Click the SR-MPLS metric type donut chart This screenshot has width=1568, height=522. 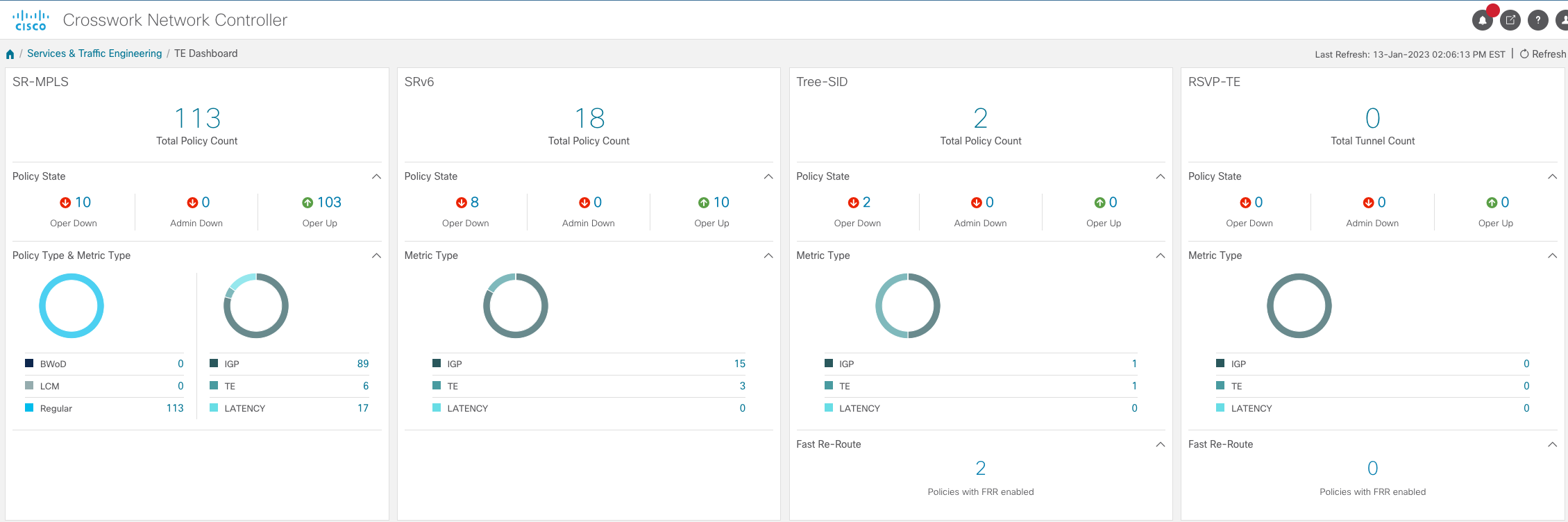click(255, 306)
